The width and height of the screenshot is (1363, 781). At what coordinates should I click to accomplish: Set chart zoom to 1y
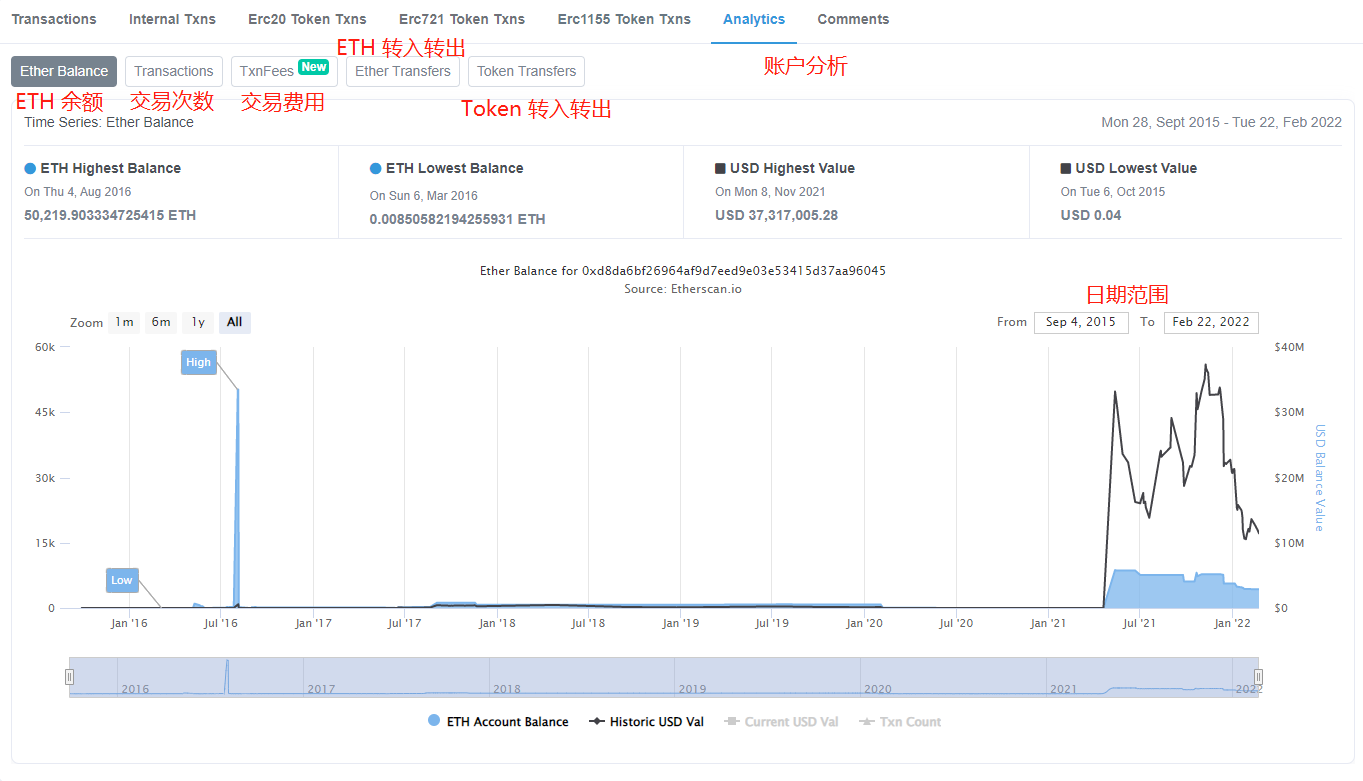click(x=198, y=322)
